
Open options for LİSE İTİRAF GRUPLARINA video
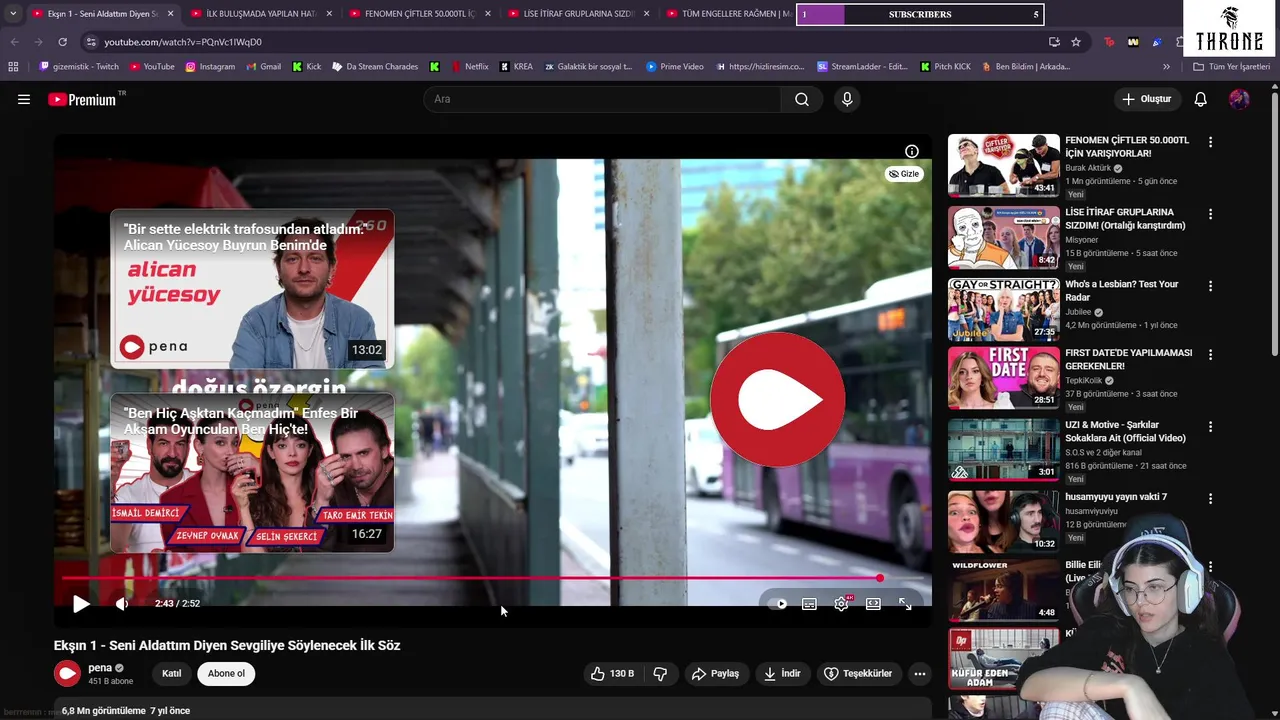point(1210,214)
